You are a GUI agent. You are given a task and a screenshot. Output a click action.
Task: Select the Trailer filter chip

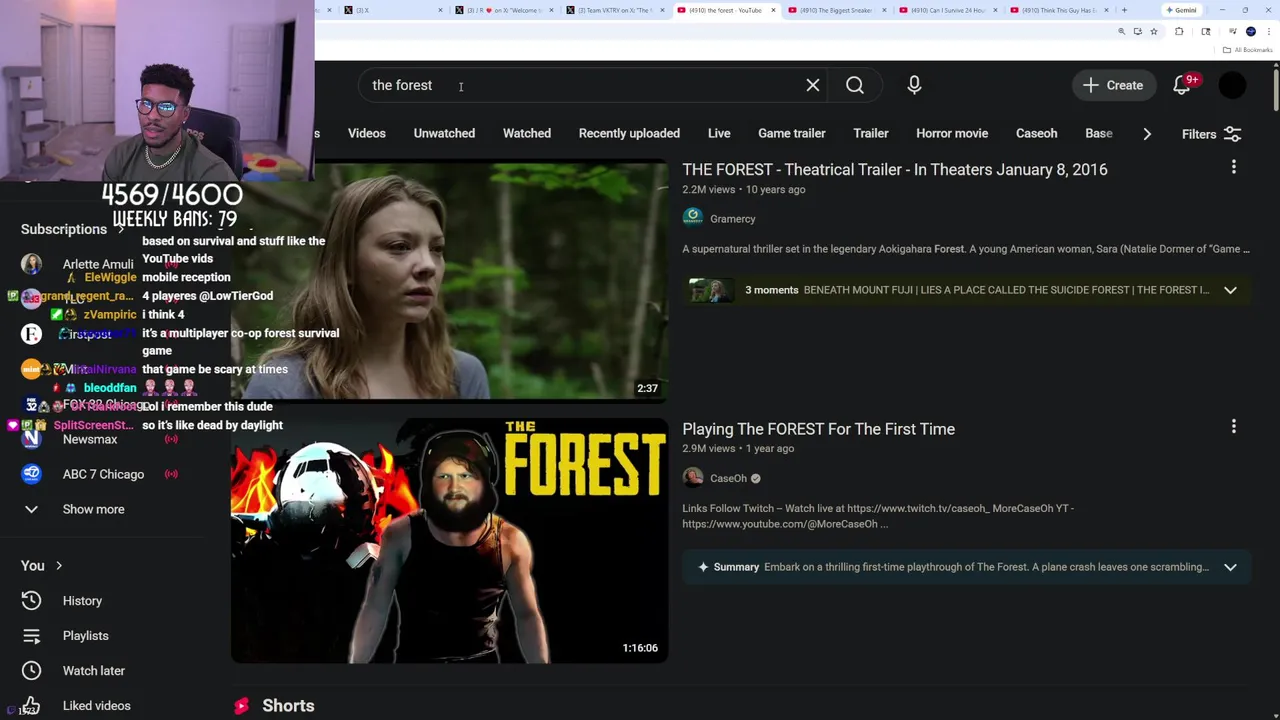[x=871, y=133]
